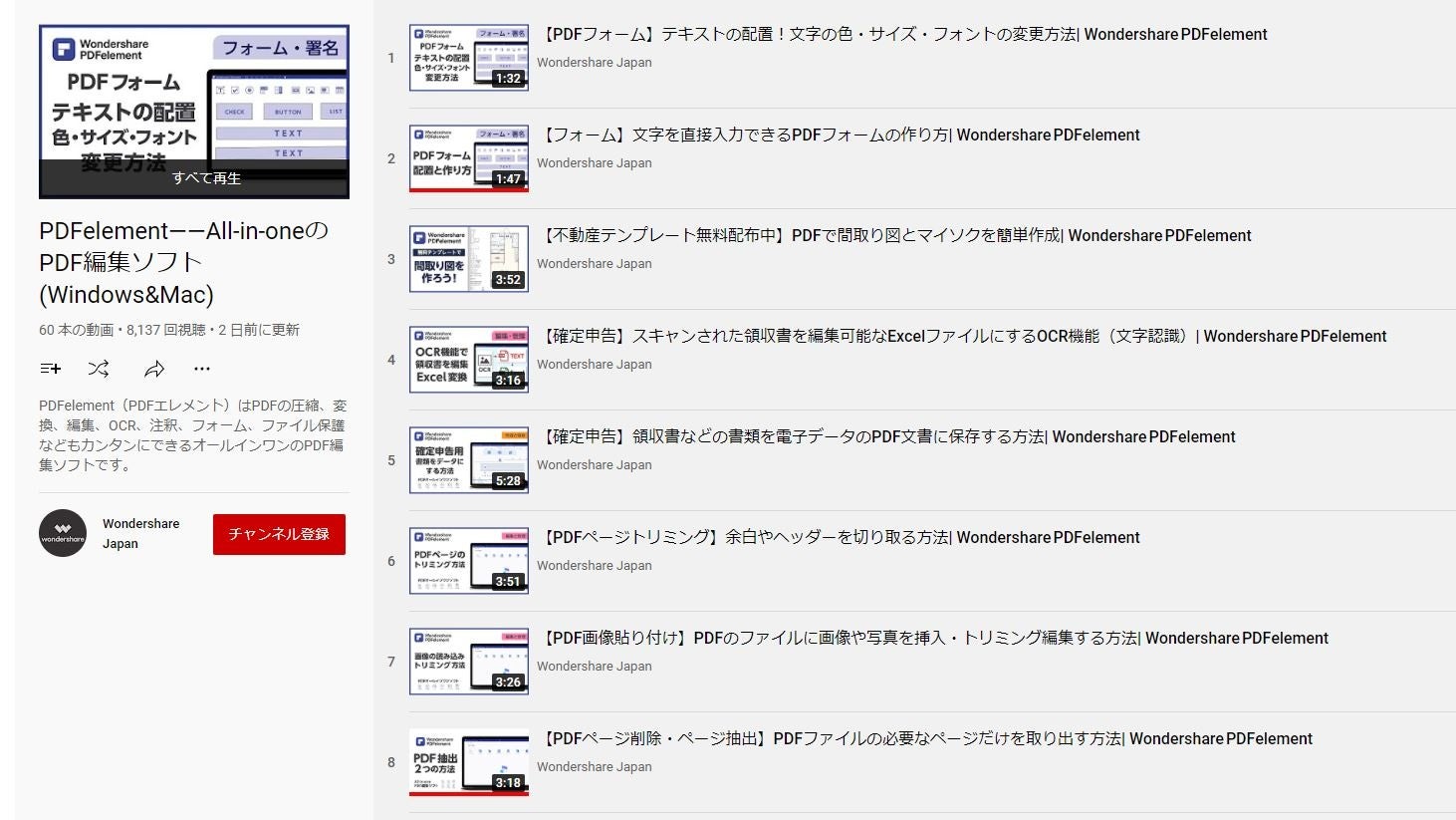1456x820 pixels.
Task: Shuffle playback of the playlist
Action: pyautogui.click(x=99, y=369)
